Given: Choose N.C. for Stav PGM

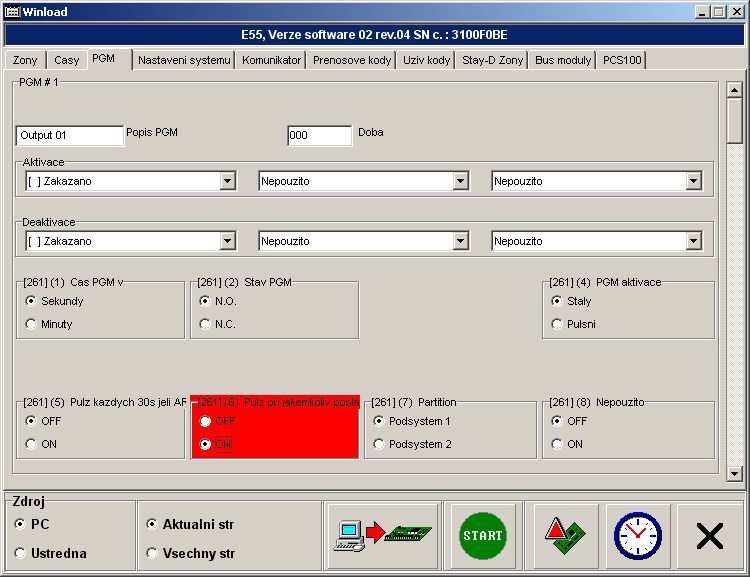Looking at the screenshot, I should click(x=206, y=324).
